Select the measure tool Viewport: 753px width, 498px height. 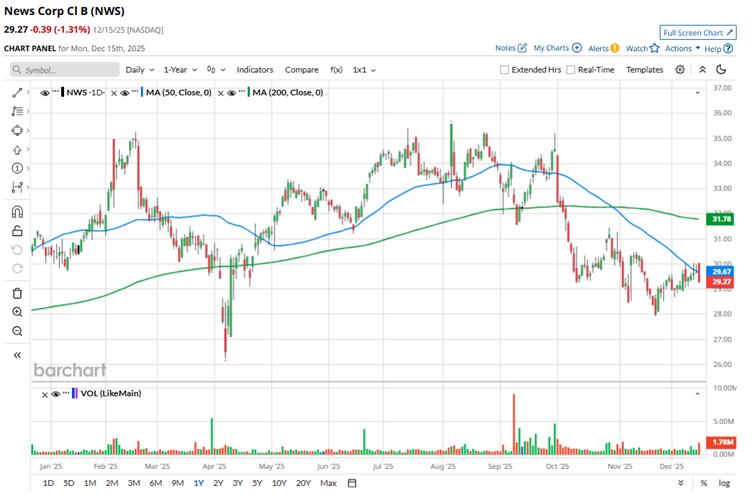pyautogui.click(x=17, y=187)
